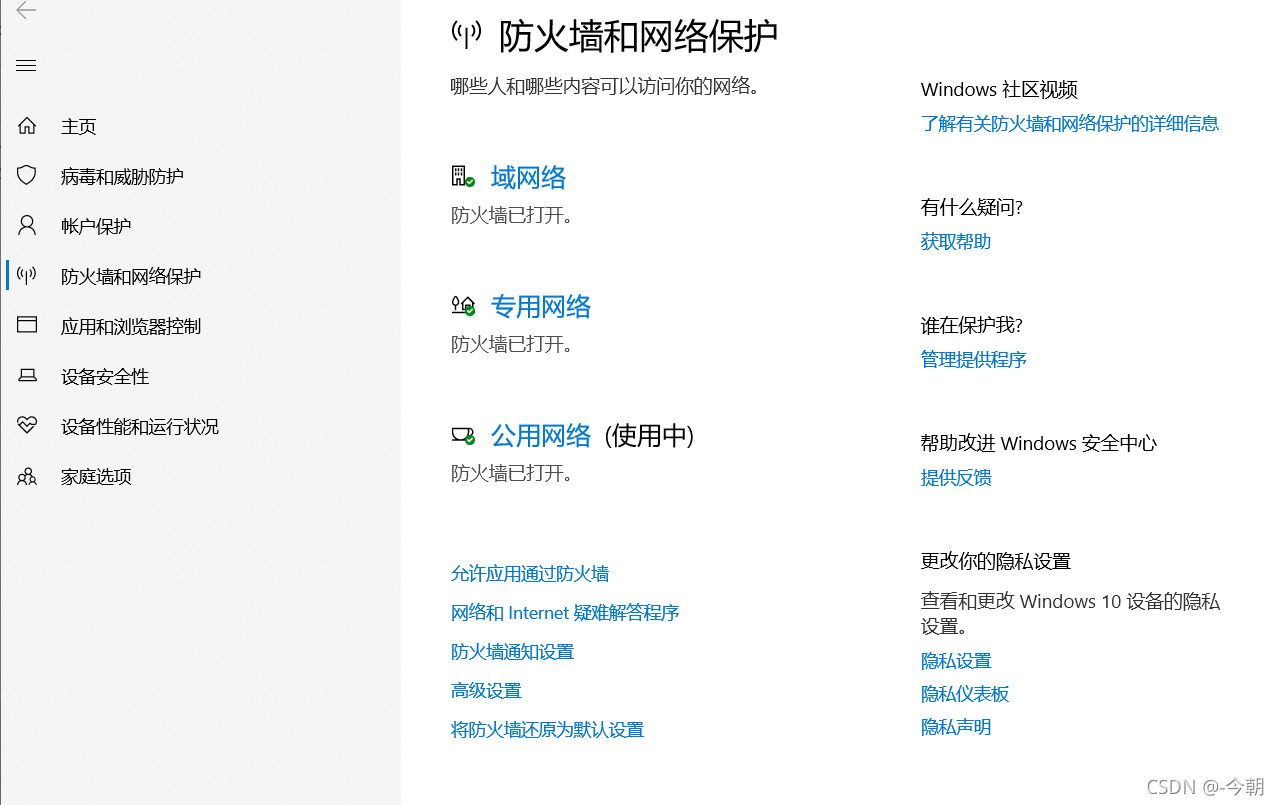Open 帐户保护 section
Viewport: 1279px width, 805px height.
coord(96,226)
